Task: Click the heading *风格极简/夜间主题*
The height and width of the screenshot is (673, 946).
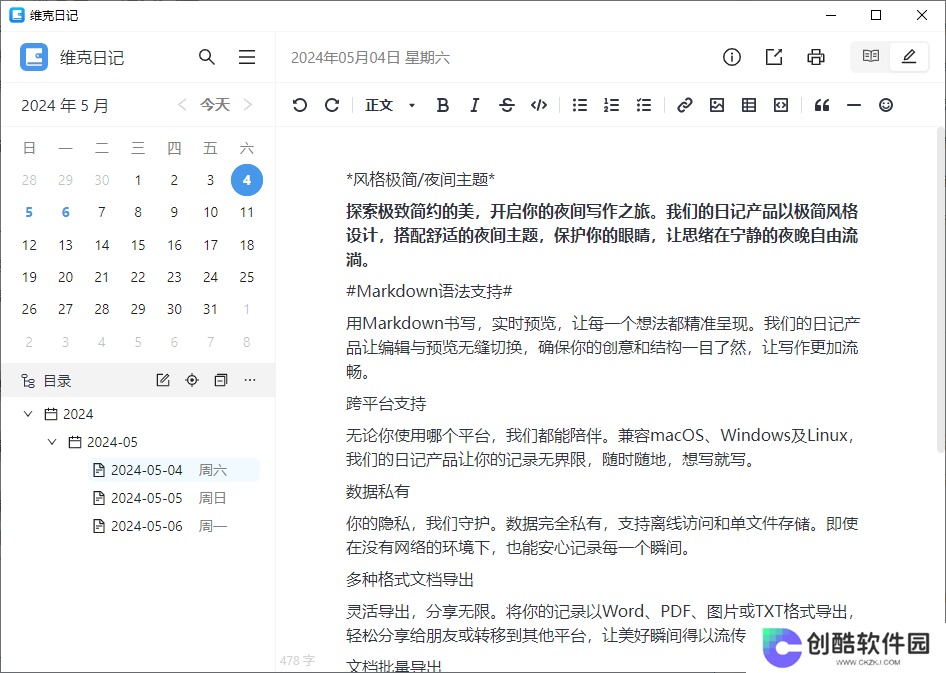Action: click(421, 179)
